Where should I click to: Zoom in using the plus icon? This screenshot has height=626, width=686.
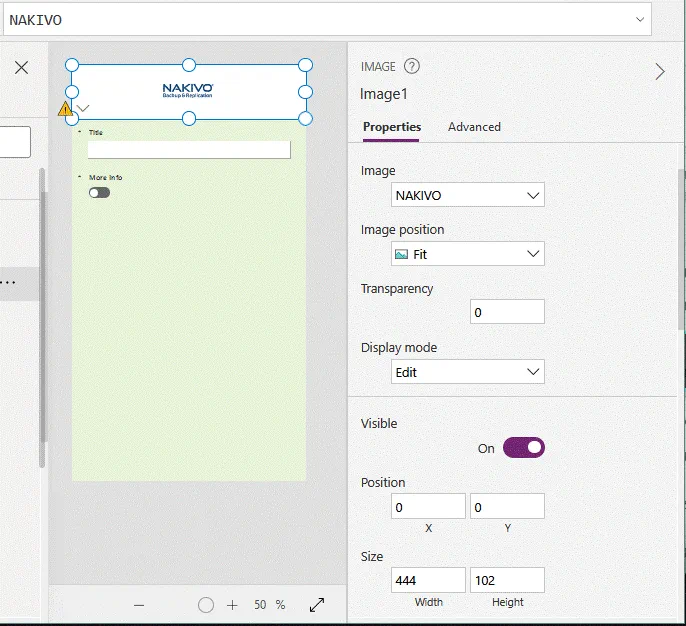232,605
